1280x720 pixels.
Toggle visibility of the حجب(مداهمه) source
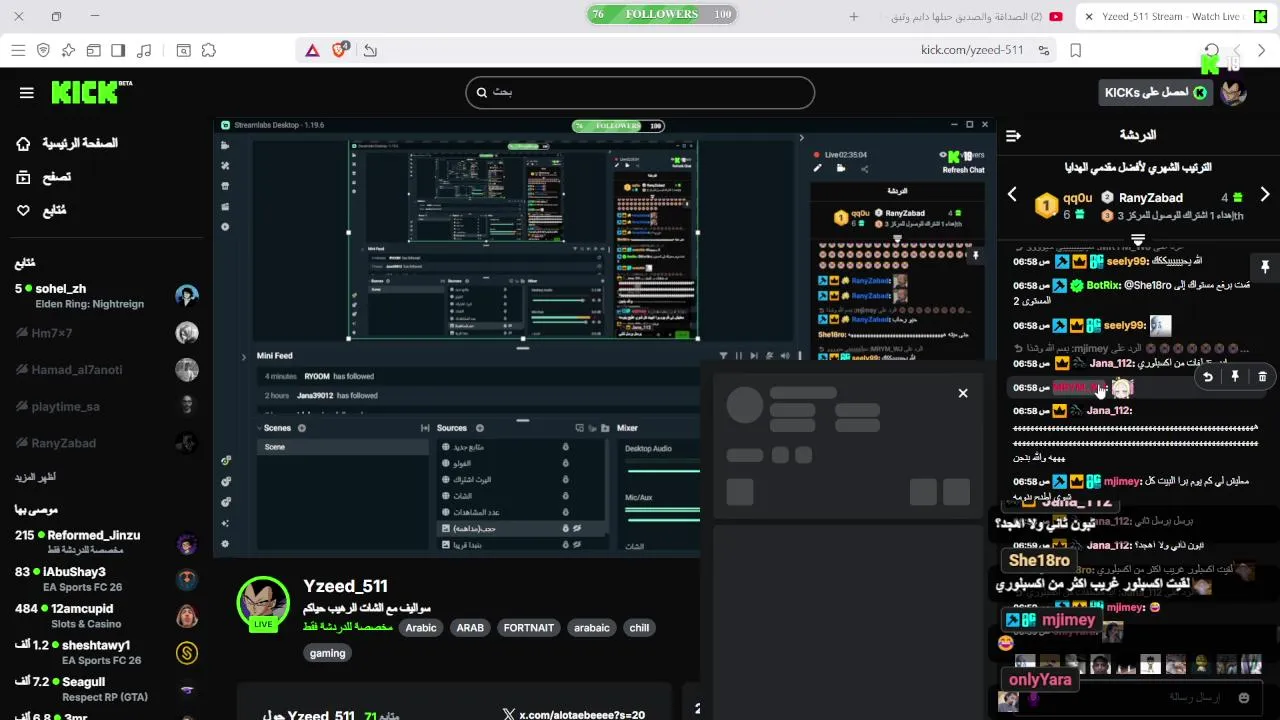click(x=578, y=528)
